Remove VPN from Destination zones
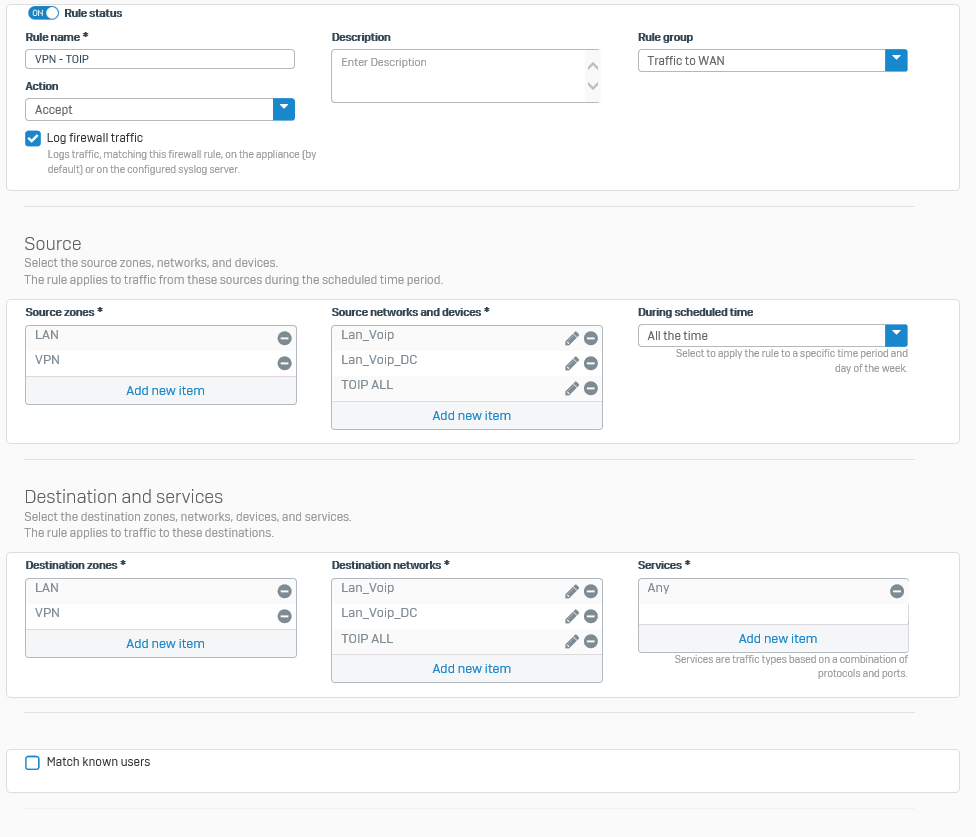 284,616
